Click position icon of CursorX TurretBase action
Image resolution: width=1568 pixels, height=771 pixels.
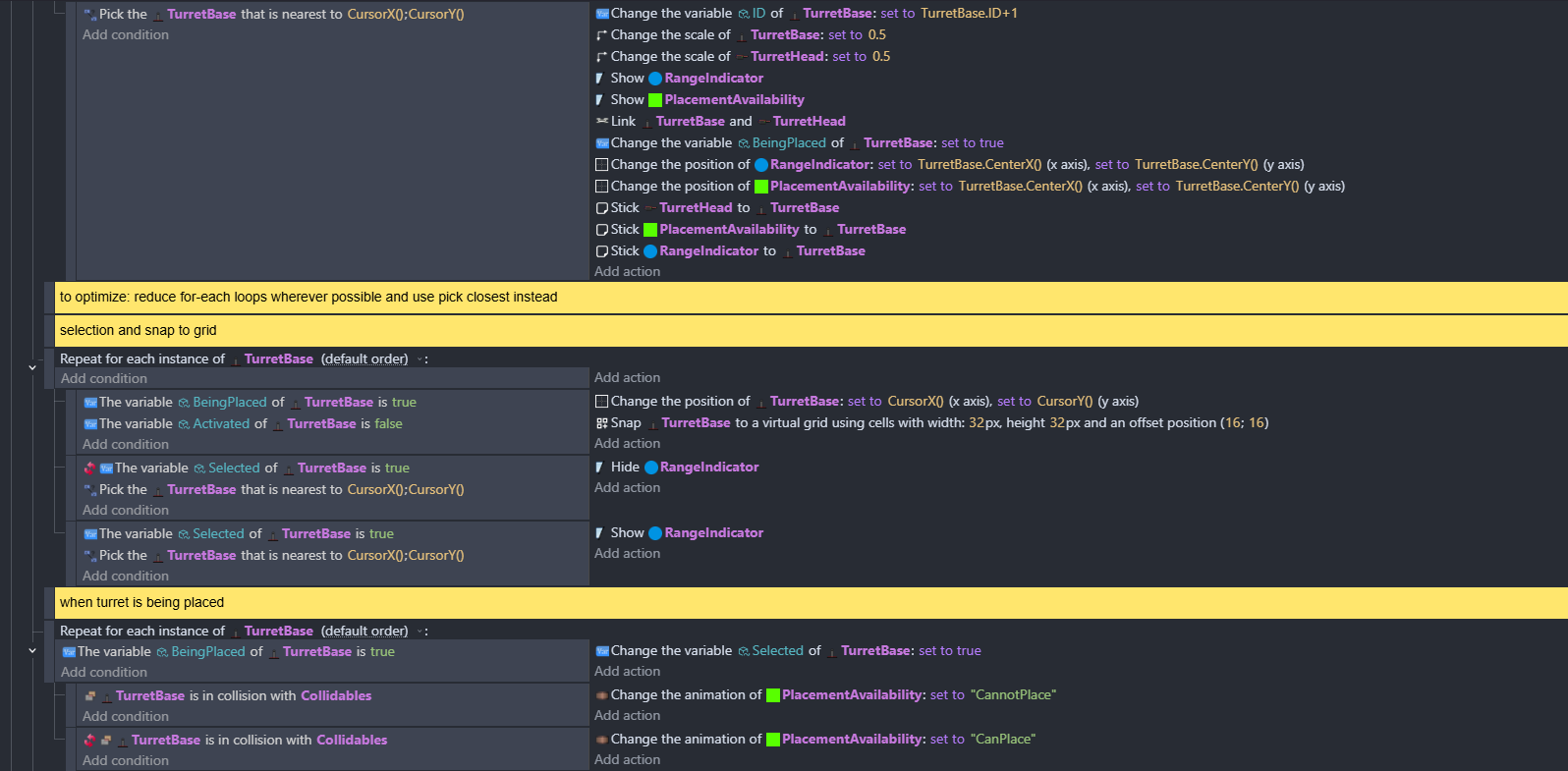[601, 402]
